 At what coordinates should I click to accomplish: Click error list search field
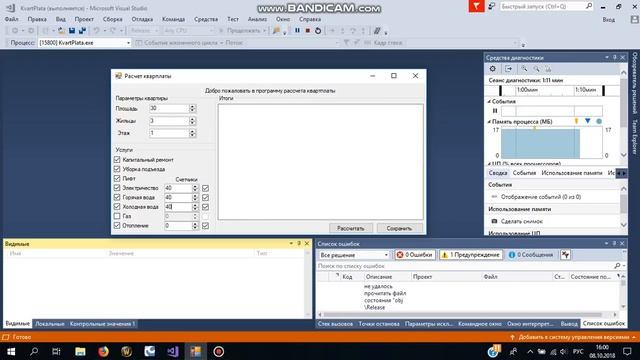(x=464, y=266)
